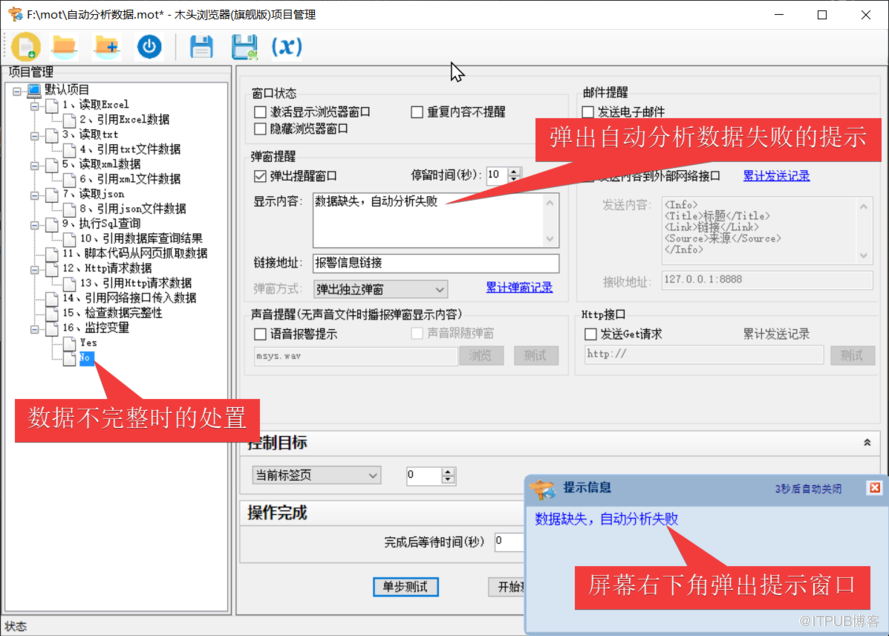Select the highlighted No tree node
The width and height of the screenshot is (889, 636).
(86, 358)
